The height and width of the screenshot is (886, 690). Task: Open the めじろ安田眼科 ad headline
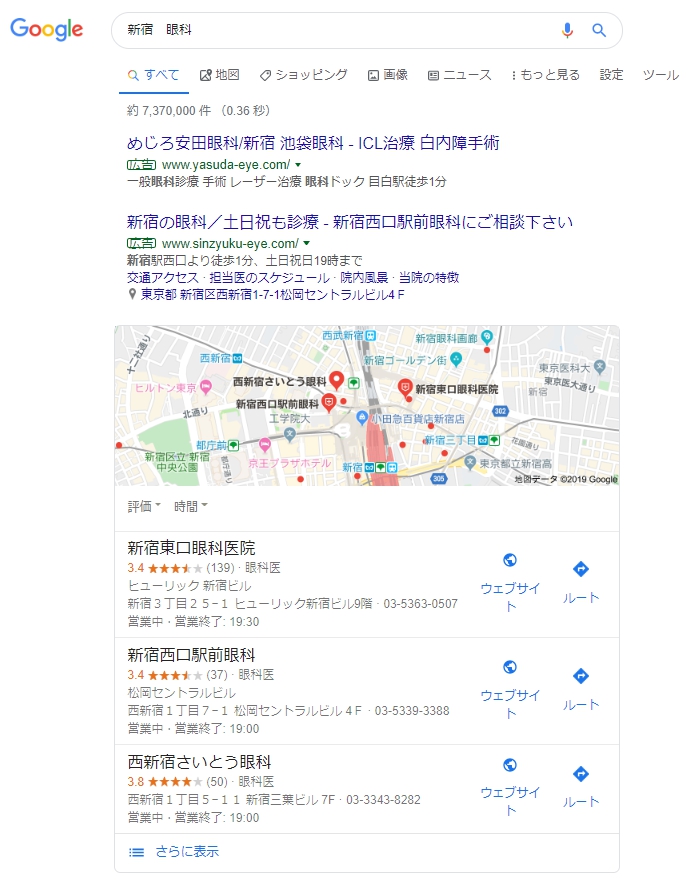(313, 143)
